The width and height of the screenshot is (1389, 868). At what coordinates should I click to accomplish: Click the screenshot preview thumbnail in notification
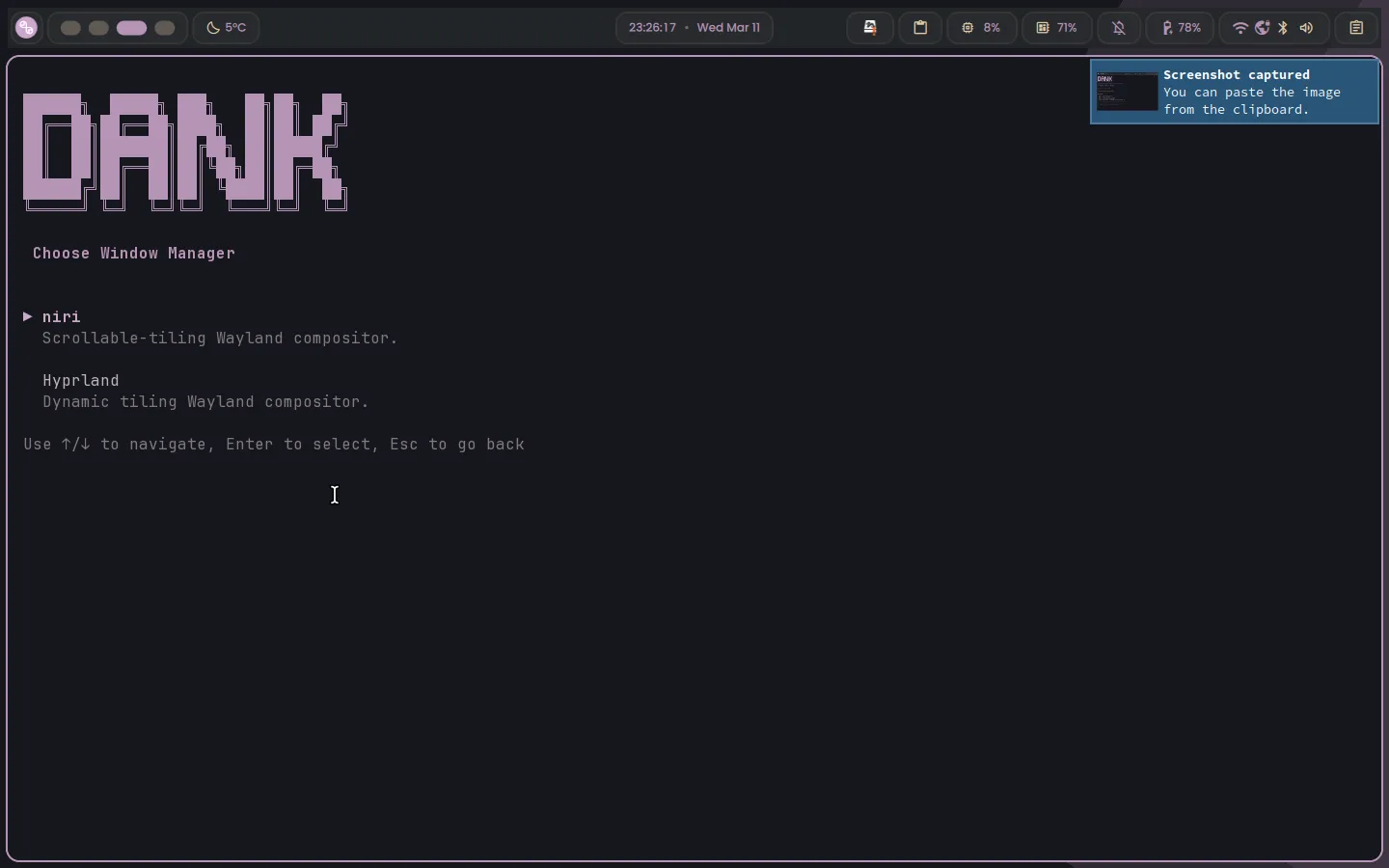(1126, 92)
